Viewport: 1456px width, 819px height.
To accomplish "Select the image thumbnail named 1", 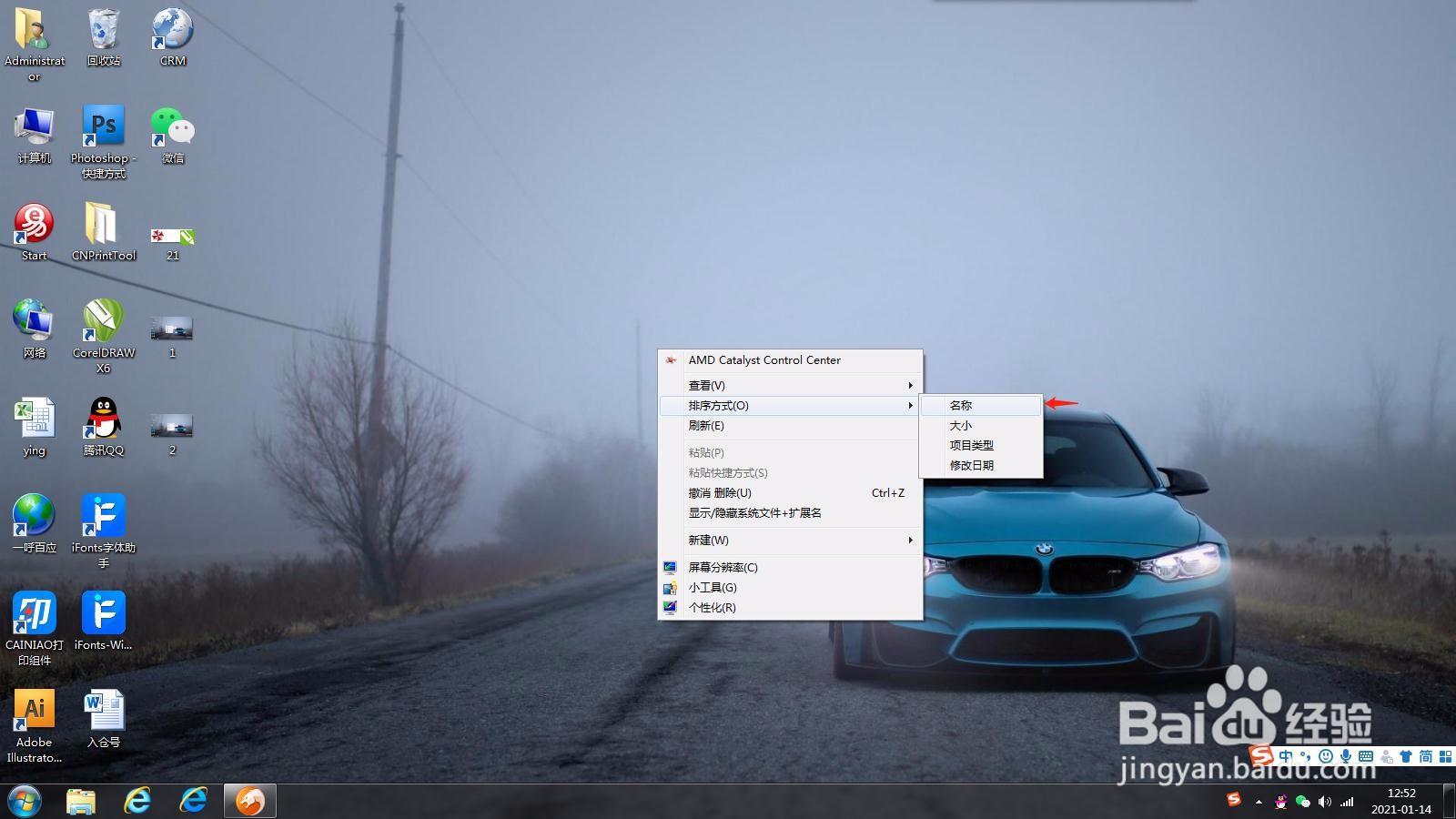I will [172, 329].
